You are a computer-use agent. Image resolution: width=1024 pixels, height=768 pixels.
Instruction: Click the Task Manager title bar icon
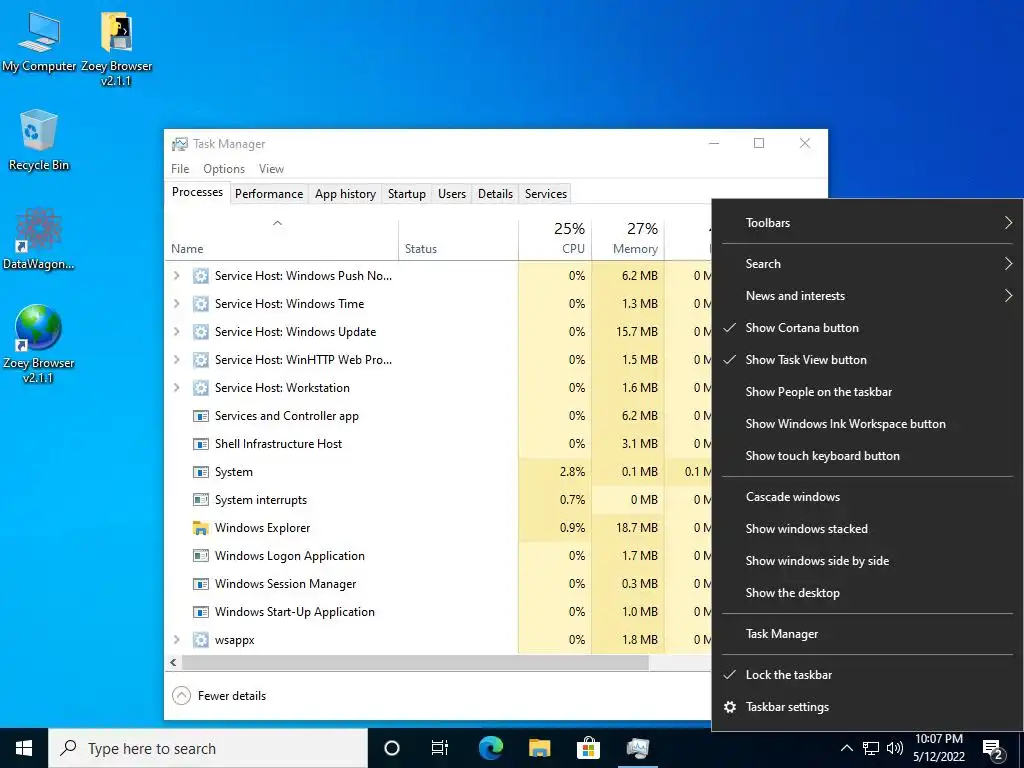click(180, 144)
